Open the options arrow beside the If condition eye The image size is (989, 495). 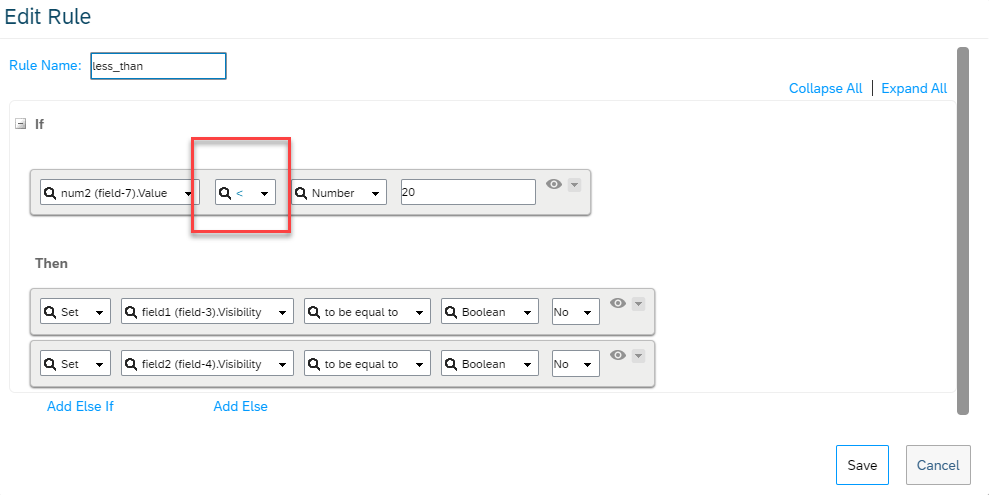(574, 185)
